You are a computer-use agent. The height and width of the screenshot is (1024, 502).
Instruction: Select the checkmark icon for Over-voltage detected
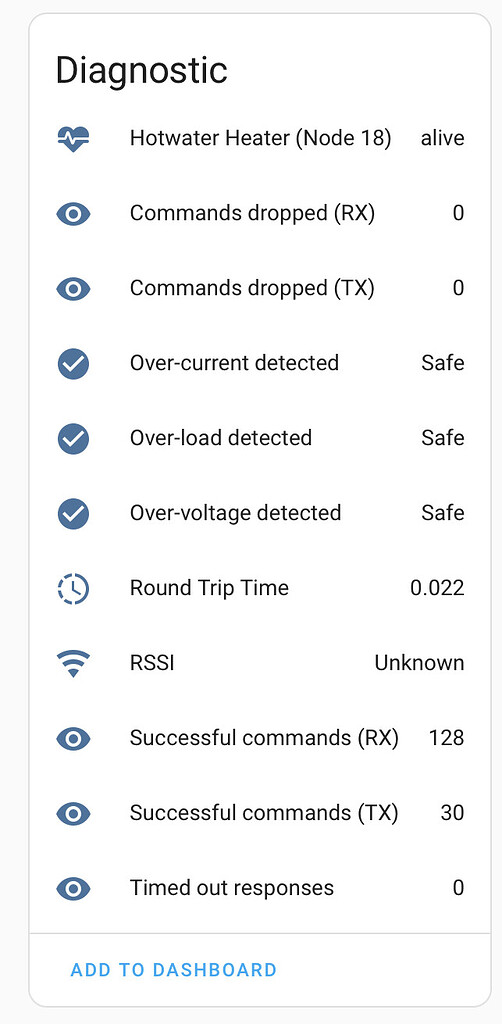click(x=73, y=514)
